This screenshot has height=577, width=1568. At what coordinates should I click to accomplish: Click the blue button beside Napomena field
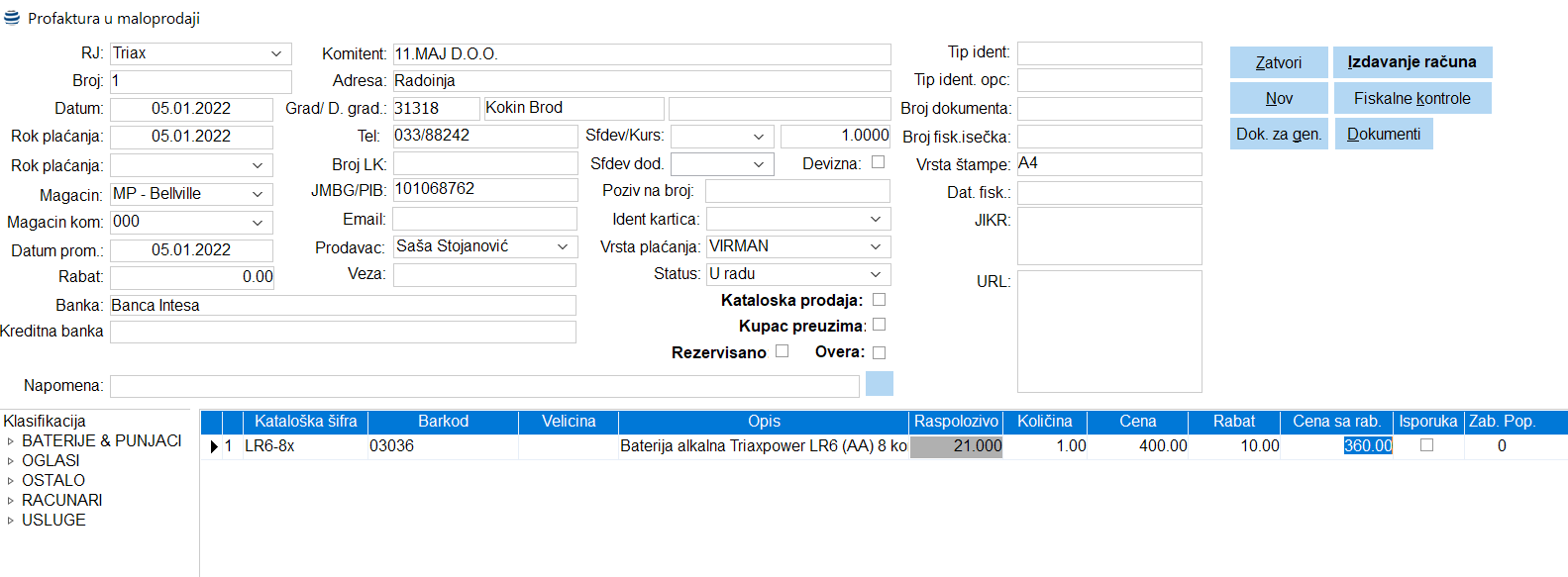(x=879, y=384)
